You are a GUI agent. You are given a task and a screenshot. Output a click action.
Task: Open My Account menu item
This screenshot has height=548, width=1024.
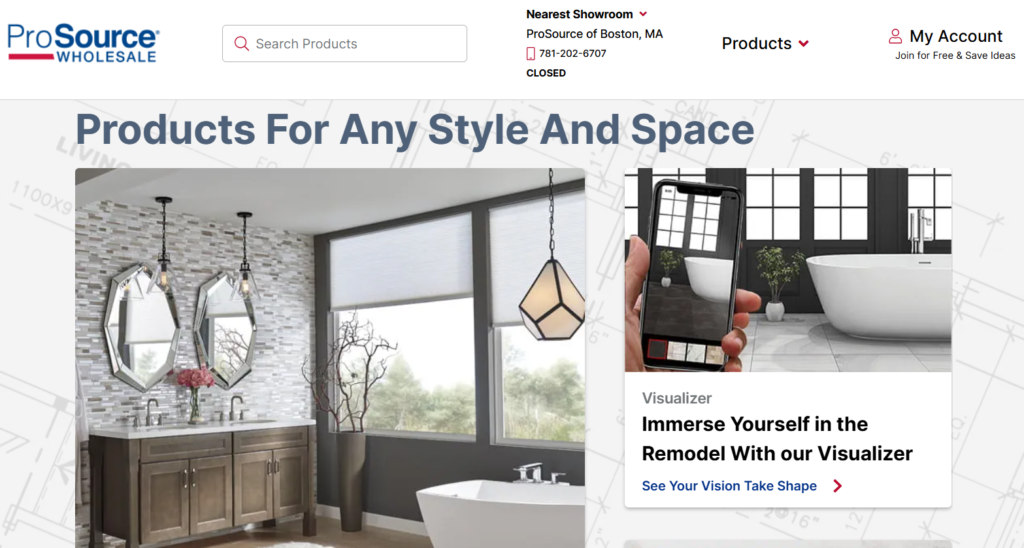tap(955, 36)
